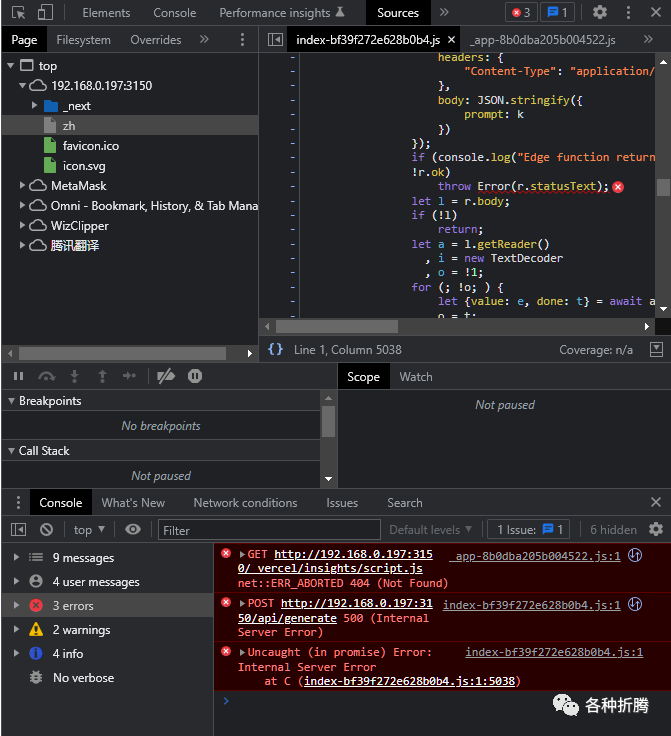Open console settings gear icon

[656, 530]
